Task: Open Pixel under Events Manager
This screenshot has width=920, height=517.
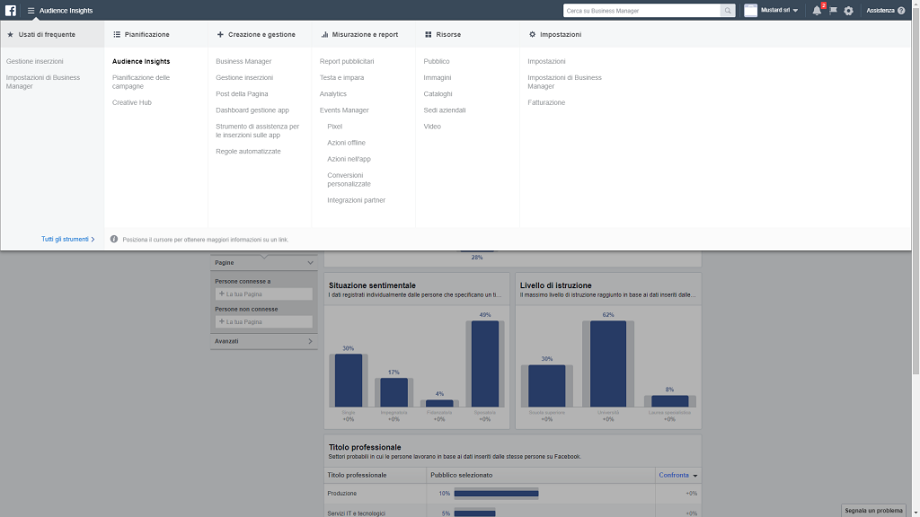Action: click(334, 126)
